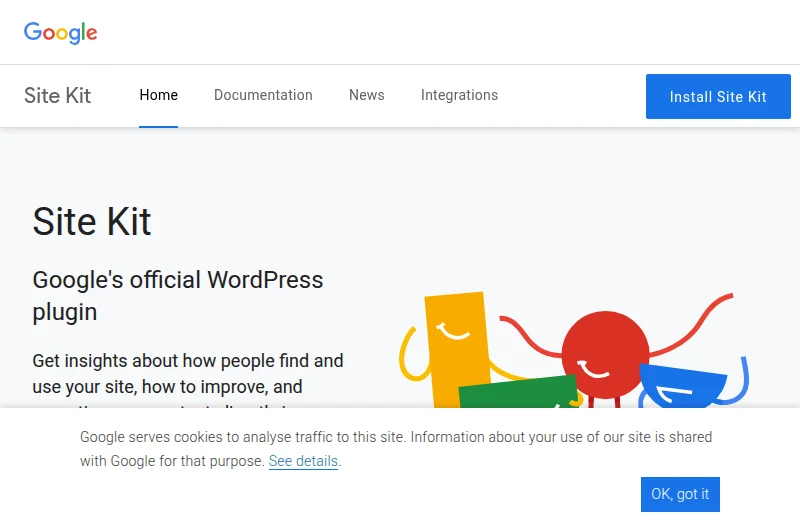800x525 pixels.
Task: Click "Google's official WordPress plugin" subtitle
Action: (178, 296)
